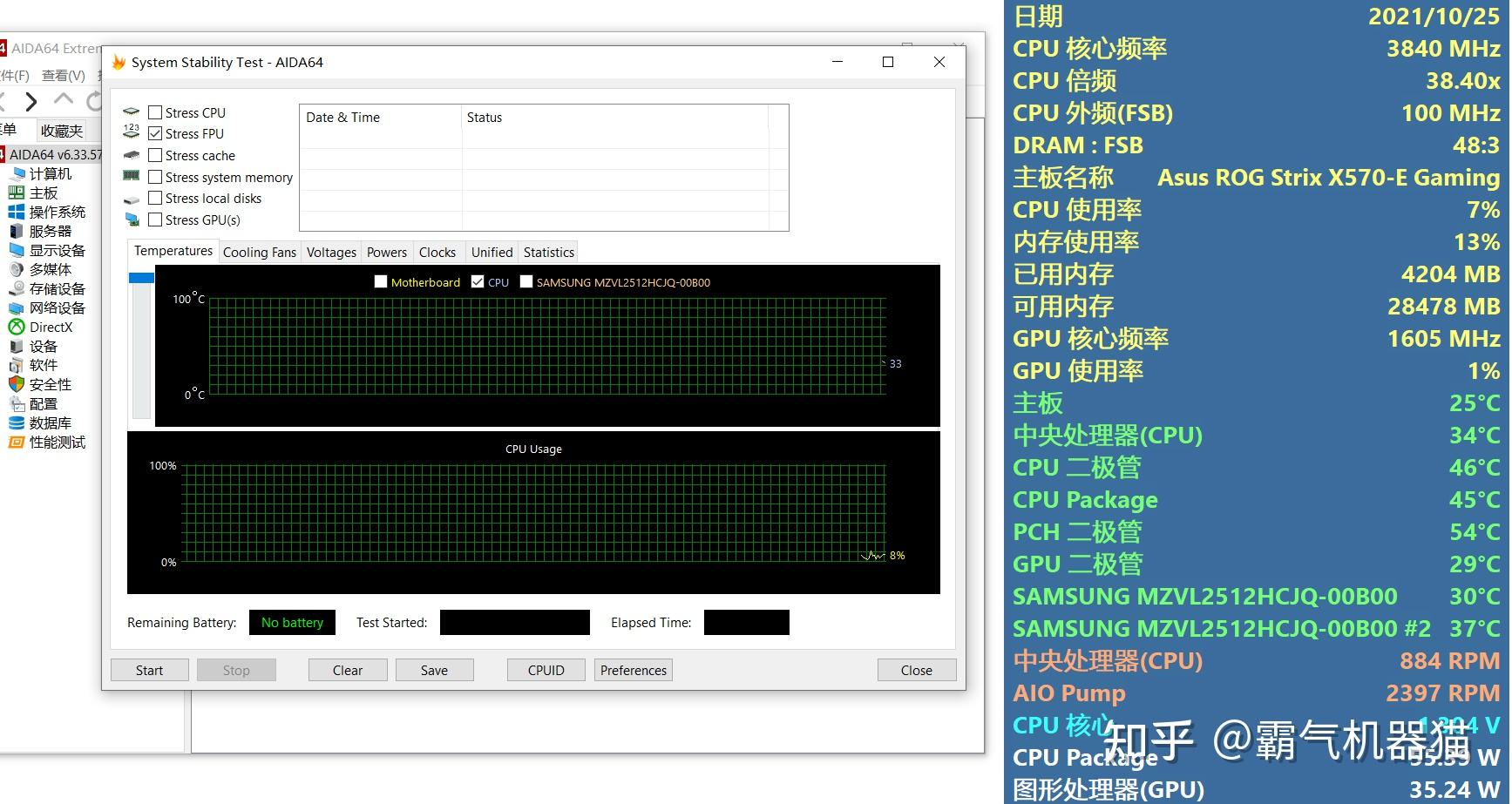The height and width of the screenshot is (804, 1512).
Task: Switch to the Unified tab
Action: (x=492, y=253)
